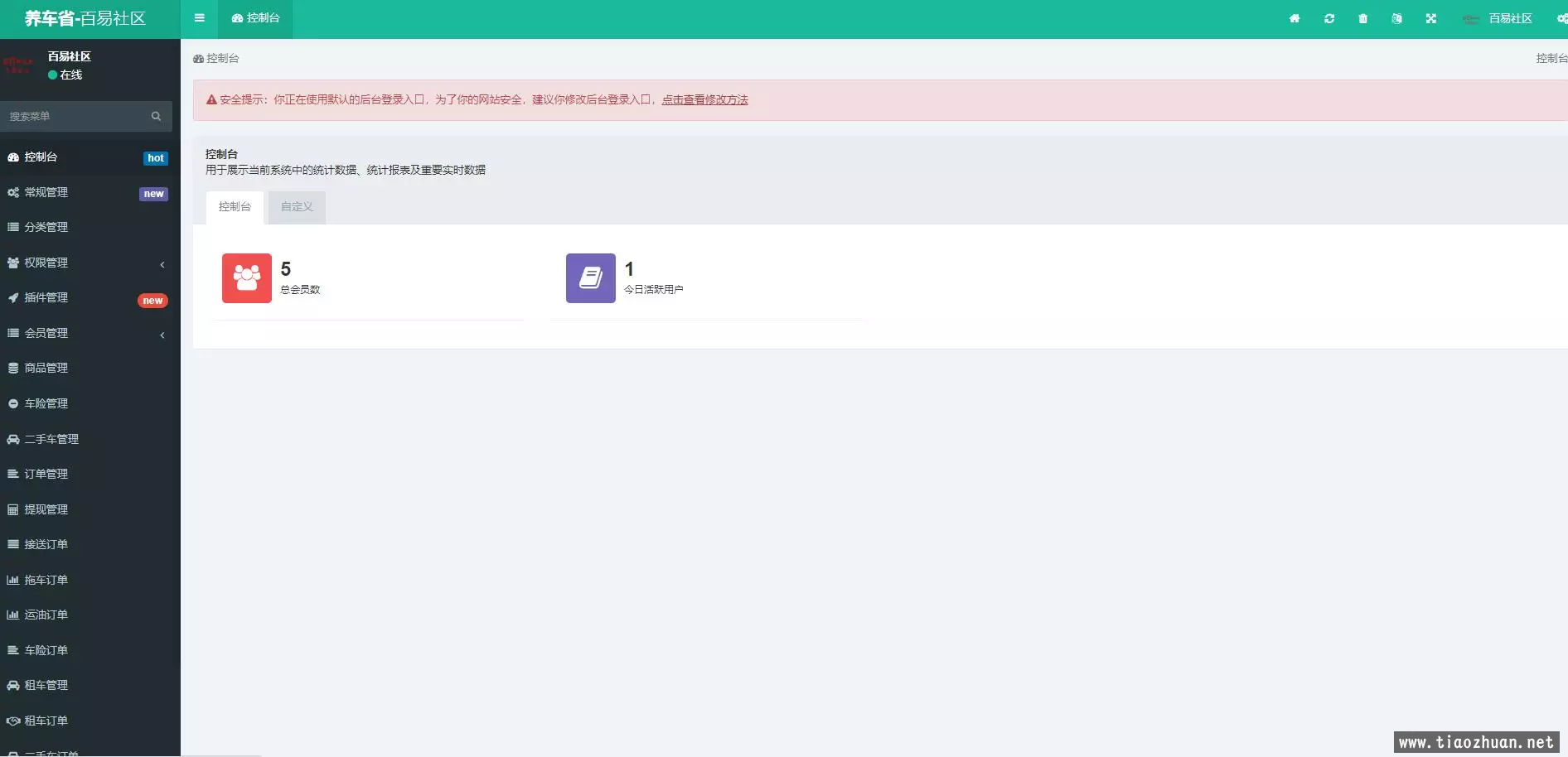Open 运油订单 in the sidebar
The image size is (1568, 757).
point(90,615)
